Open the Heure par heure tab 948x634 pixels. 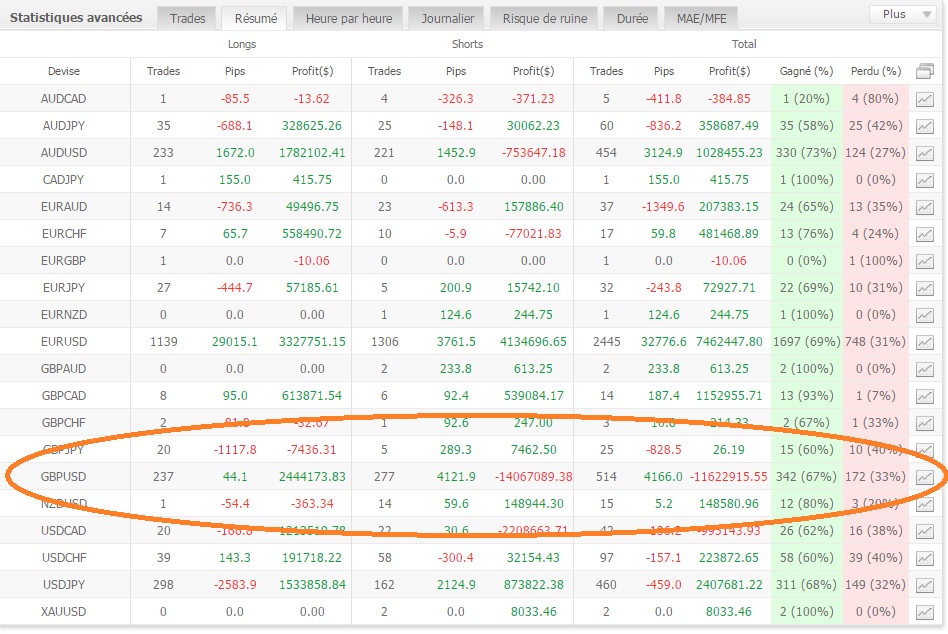point(349,18)
